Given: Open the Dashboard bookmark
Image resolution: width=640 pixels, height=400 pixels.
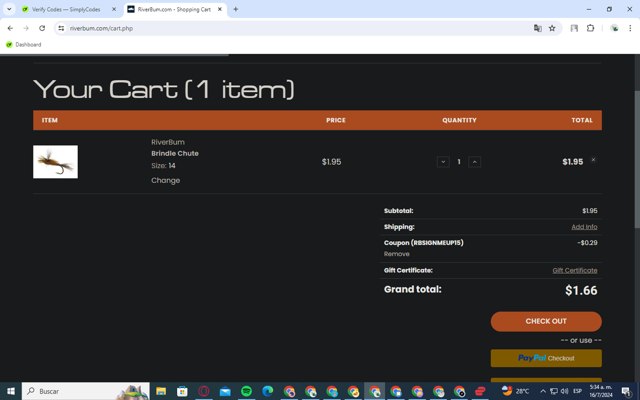Looking at the screenshot, I should (24, 44).
